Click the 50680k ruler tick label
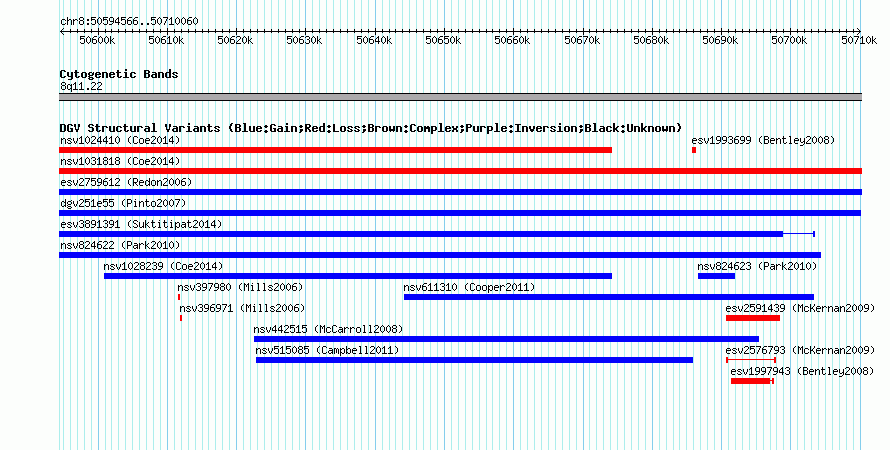This screenshot has width=890, height=450. (x=651, y=40)
